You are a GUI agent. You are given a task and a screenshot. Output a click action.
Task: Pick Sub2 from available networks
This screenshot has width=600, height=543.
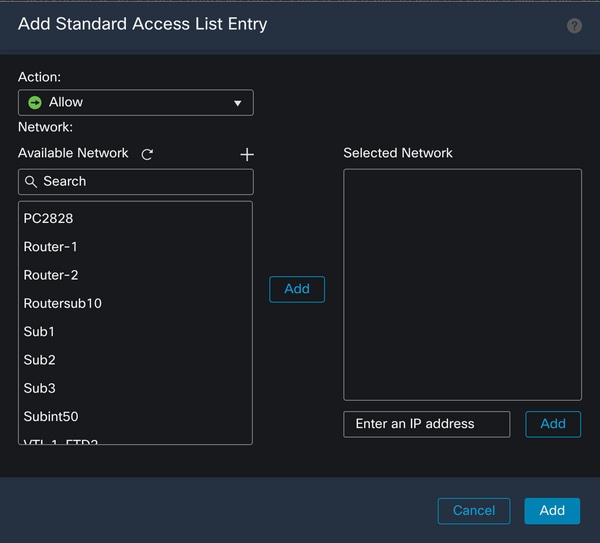coord(135,360)
